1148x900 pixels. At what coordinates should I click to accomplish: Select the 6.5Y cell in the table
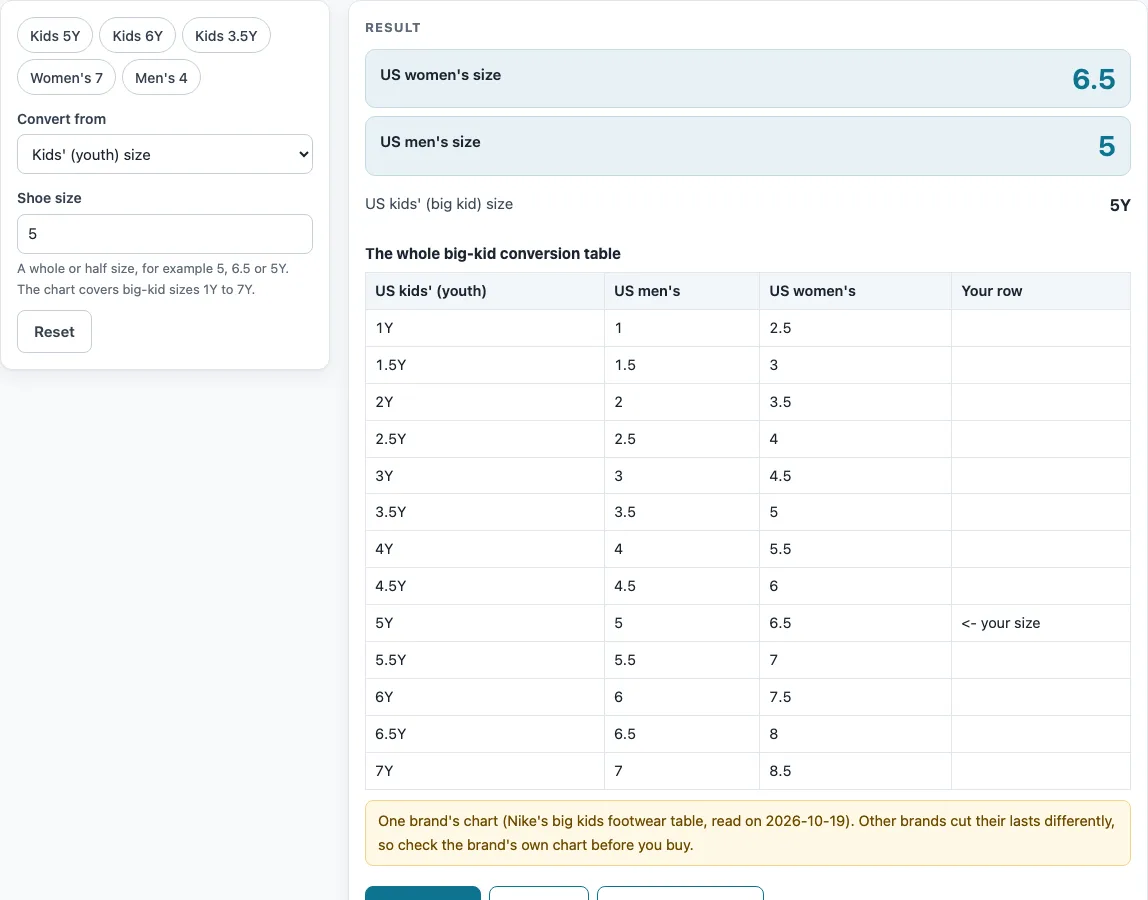point(485,734)
